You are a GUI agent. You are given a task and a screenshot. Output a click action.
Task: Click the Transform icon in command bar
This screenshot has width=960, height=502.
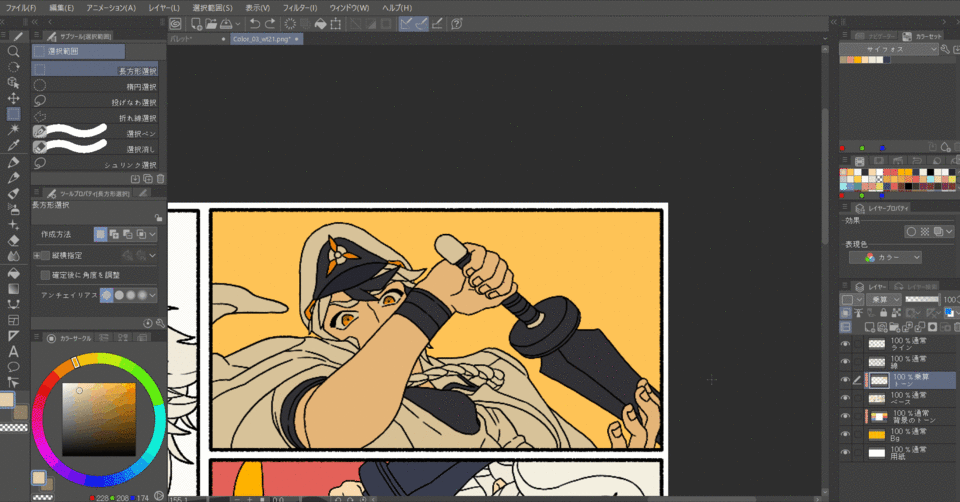(x=336, y=24)
